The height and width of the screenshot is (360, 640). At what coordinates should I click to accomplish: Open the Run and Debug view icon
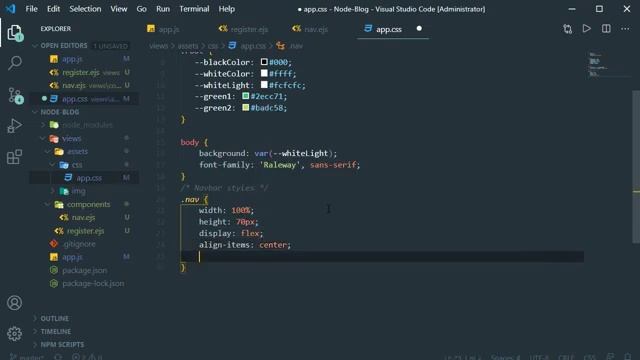(x=15, y=126)
